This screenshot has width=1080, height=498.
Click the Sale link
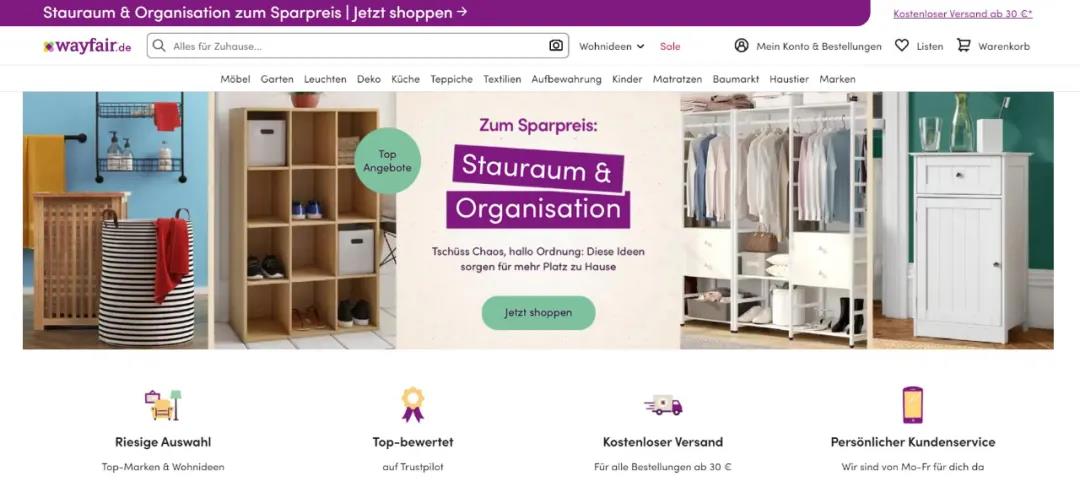point(669,46)
